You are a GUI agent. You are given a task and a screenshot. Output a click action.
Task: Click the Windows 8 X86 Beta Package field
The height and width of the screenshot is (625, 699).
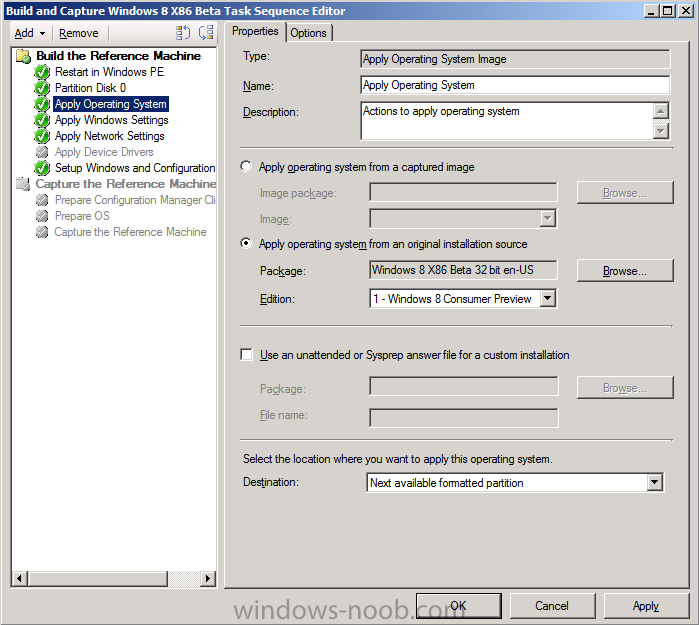[x=463, y=270]
